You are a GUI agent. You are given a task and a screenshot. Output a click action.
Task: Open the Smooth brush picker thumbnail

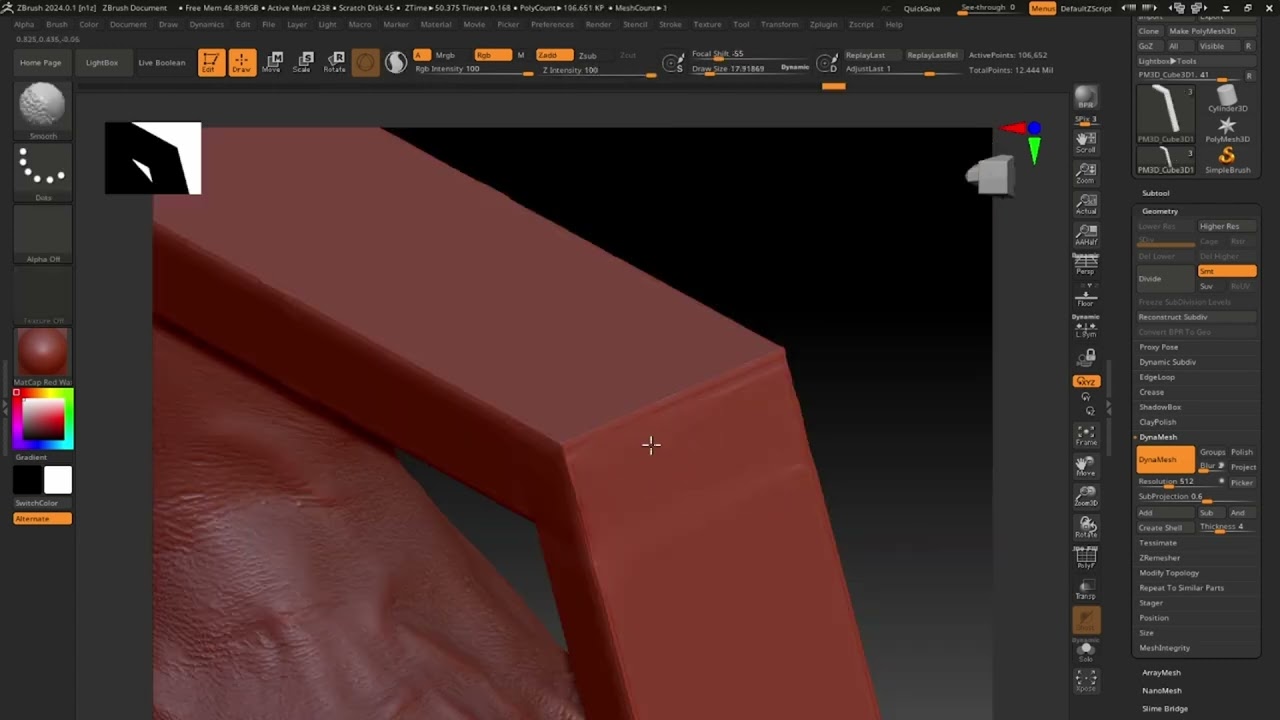[x=43, y=110]
